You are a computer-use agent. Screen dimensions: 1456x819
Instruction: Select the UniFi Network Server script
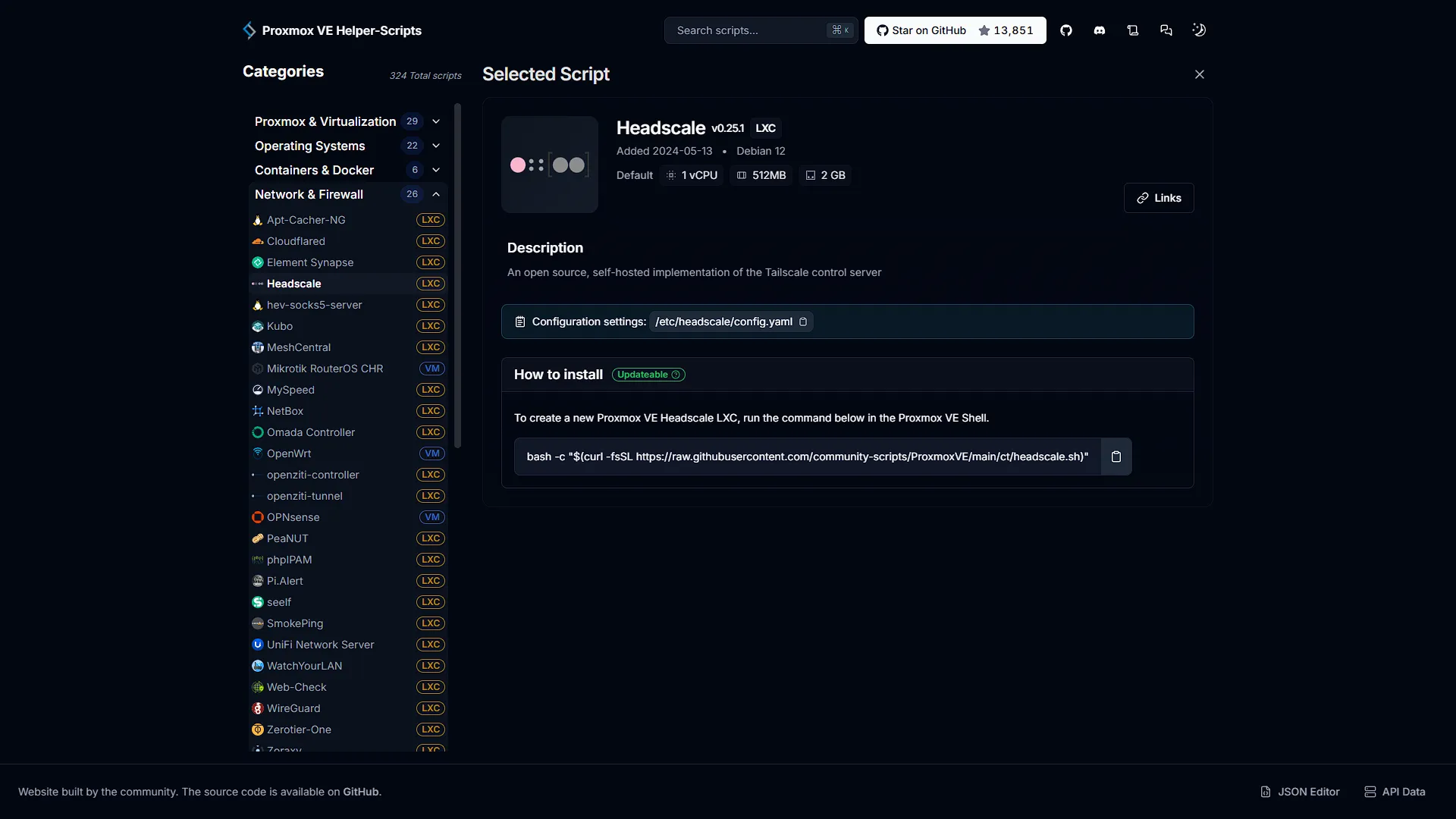point(349,645)
